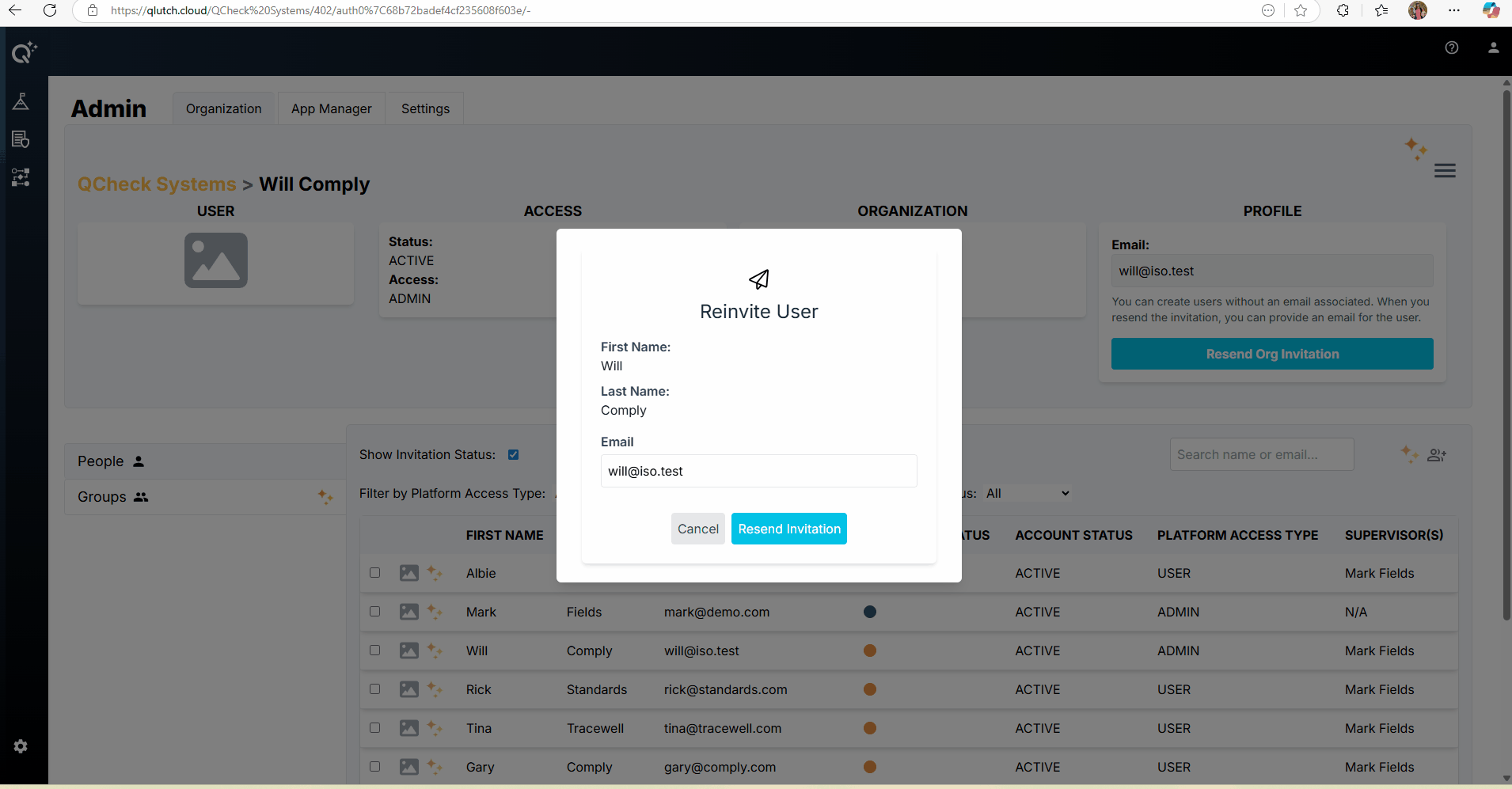Open the People section
Viewport: 1512px width, 789px height.
(111, 461)
